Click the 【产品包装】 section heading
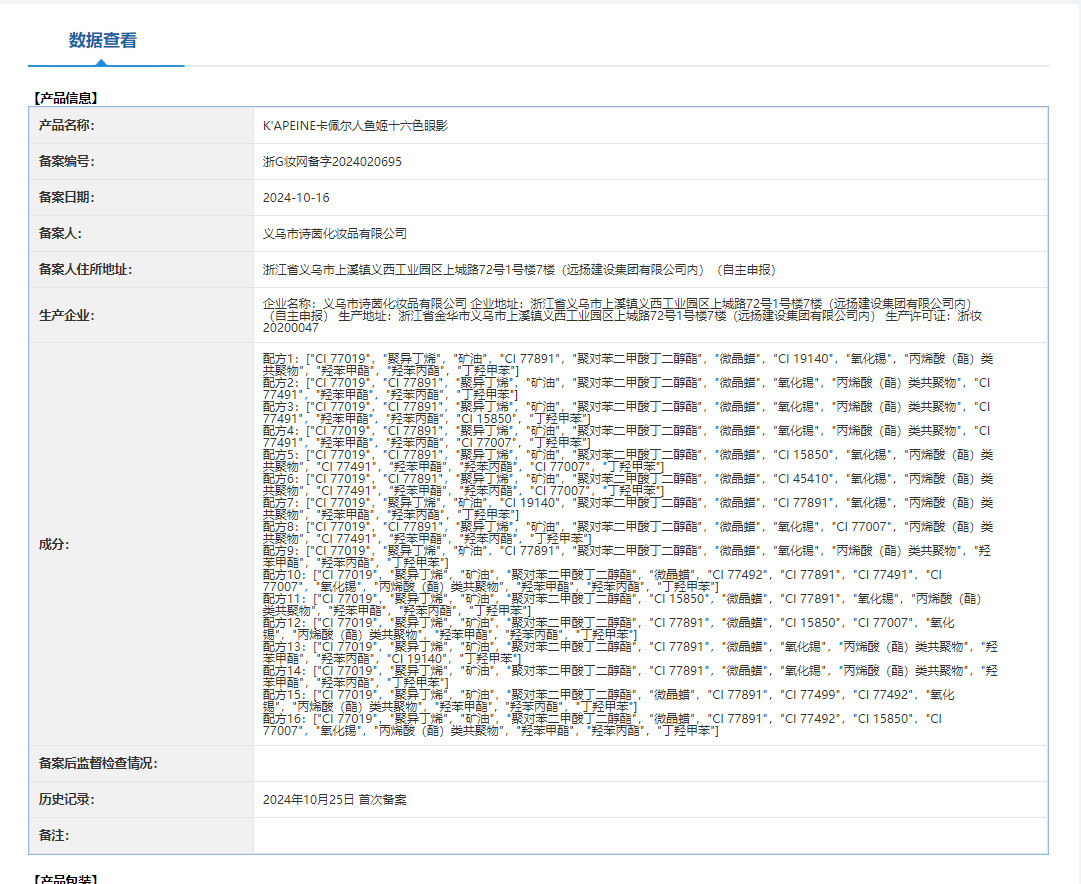This screenshot has width=1081, height=884. pos(65,878)
